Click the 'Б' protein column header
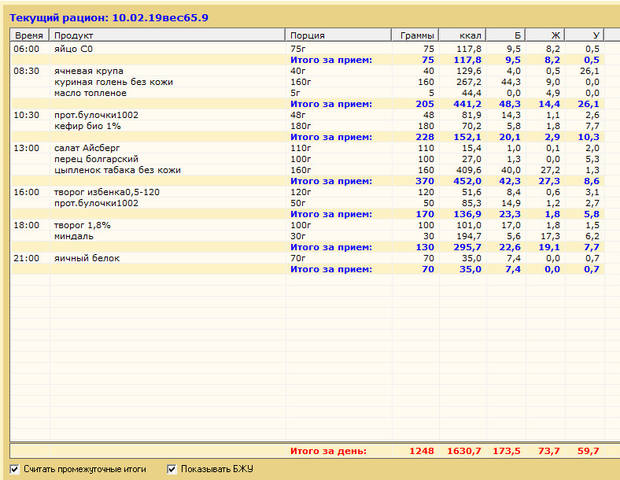 (x=506, y=35)
